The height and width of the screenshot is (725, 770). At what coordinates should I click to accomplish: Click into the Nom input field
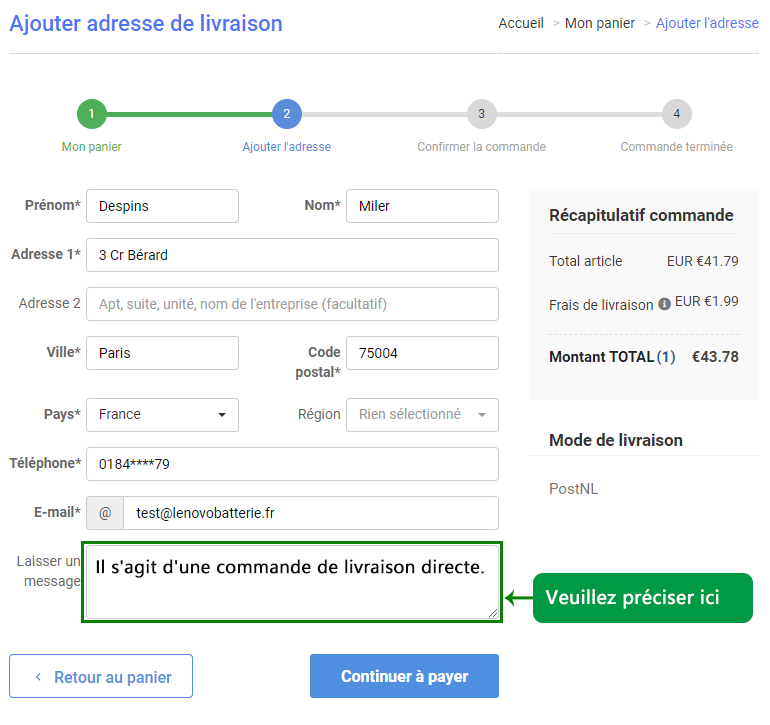coord(422,206)
